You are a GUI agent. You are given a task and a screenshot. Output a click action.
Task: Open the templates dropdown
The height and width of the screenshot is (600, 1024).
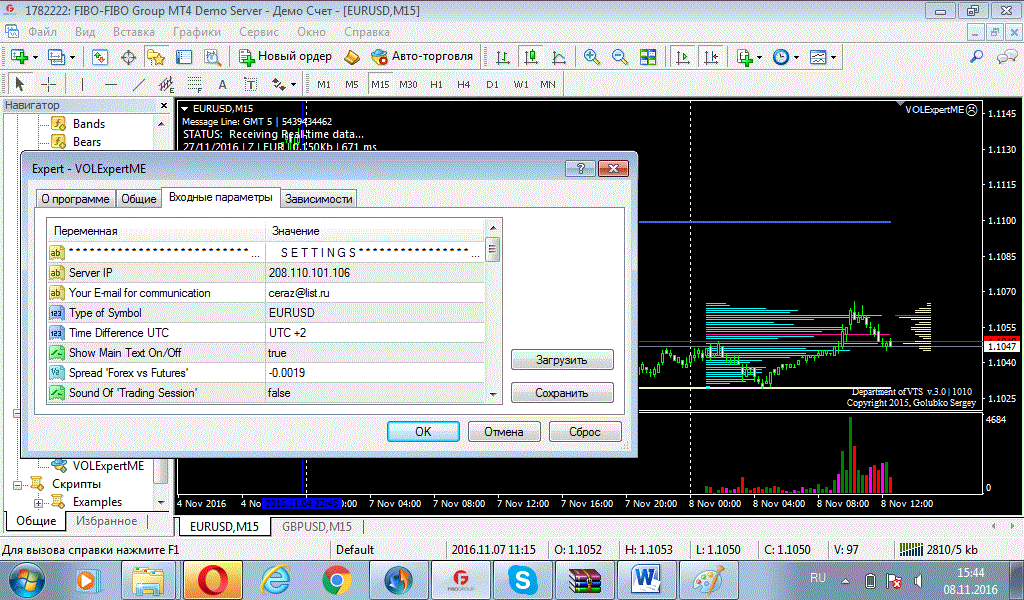(822, 57)
